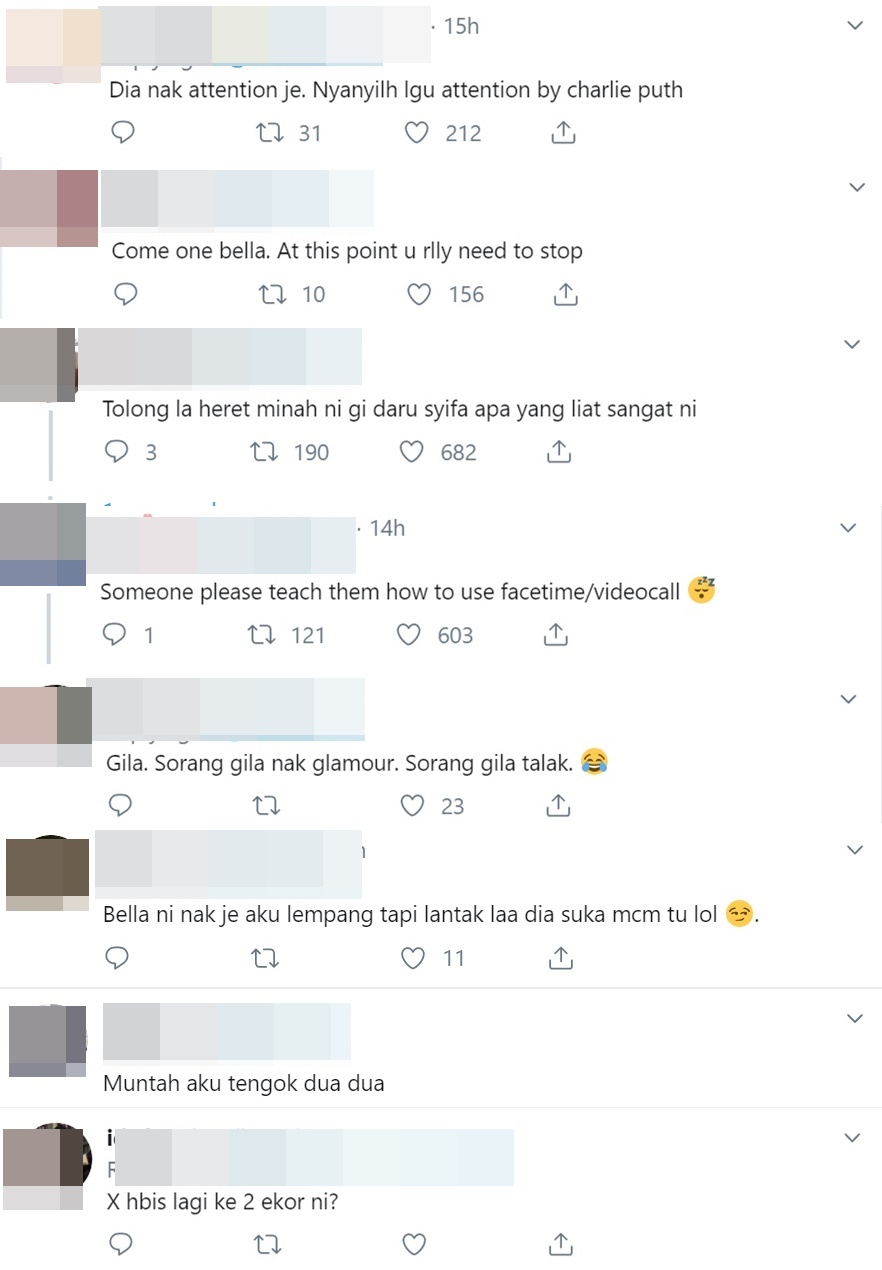Expand options chevron for 'Tolong la heret' tweet

tap(852, 344)
